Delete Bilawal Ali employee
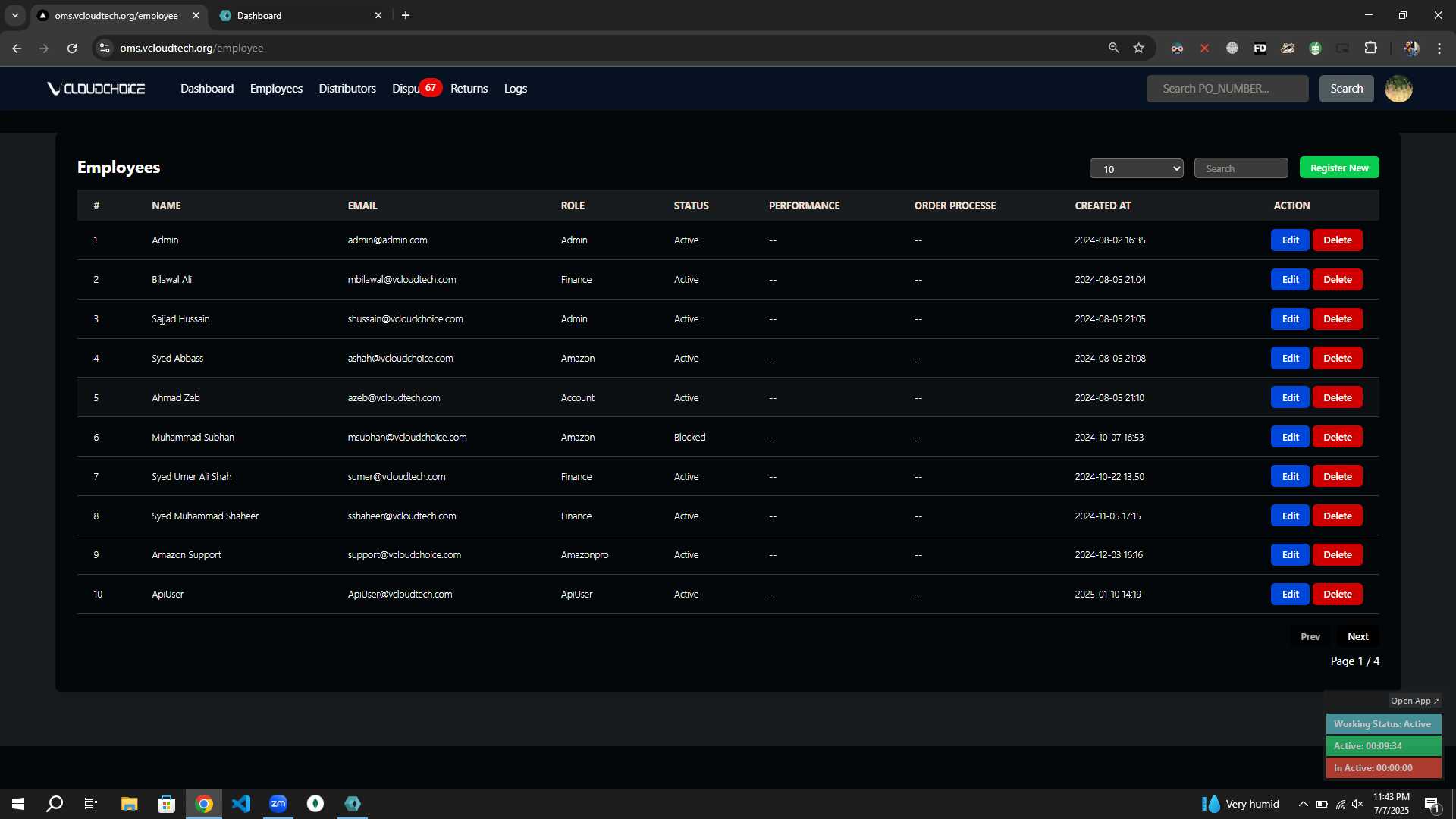 pyautogui.click(x=1337, y=279)
